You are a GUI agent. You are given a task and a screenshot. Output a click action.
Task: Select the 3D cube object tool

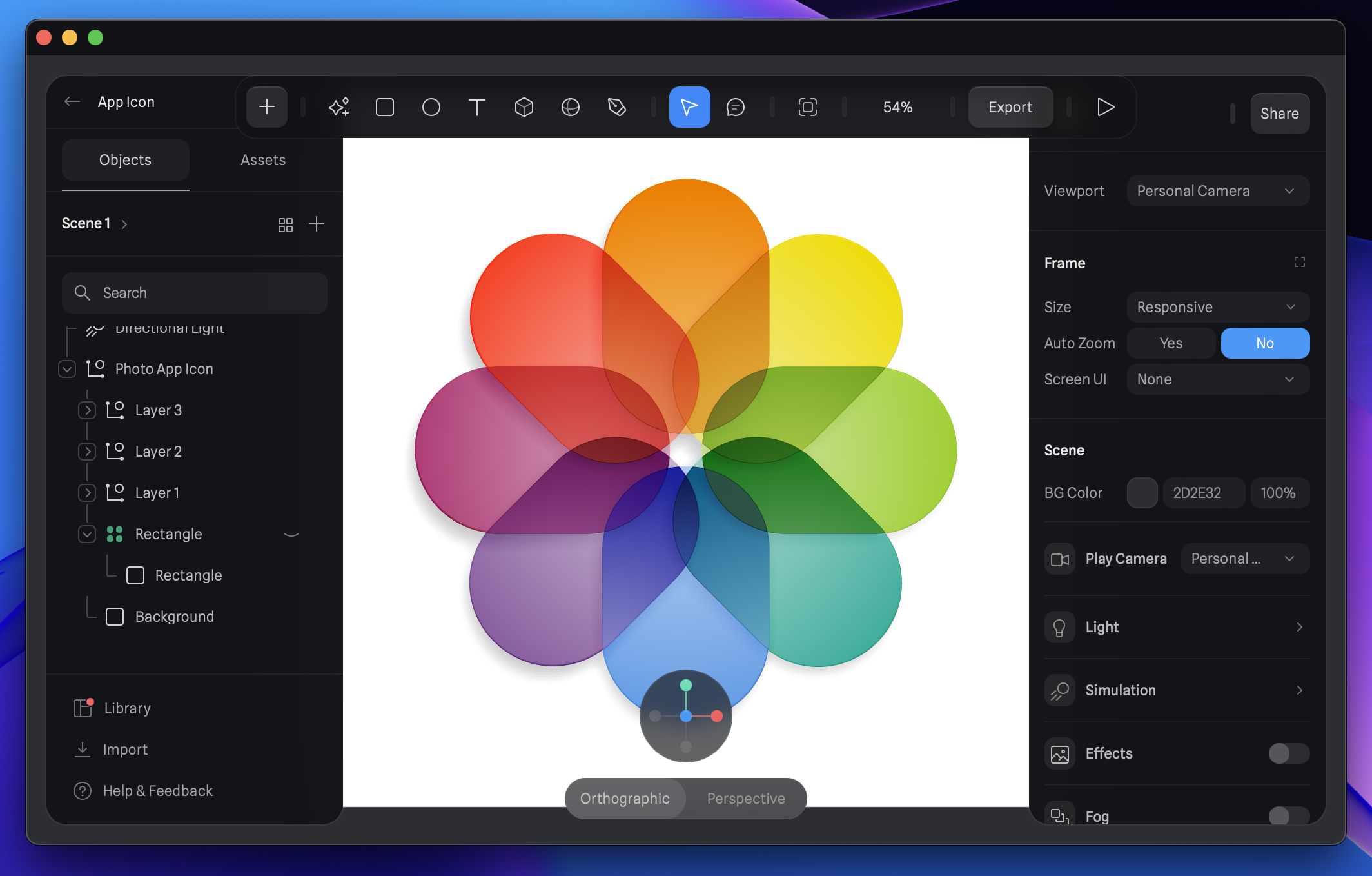click(524, 107)
